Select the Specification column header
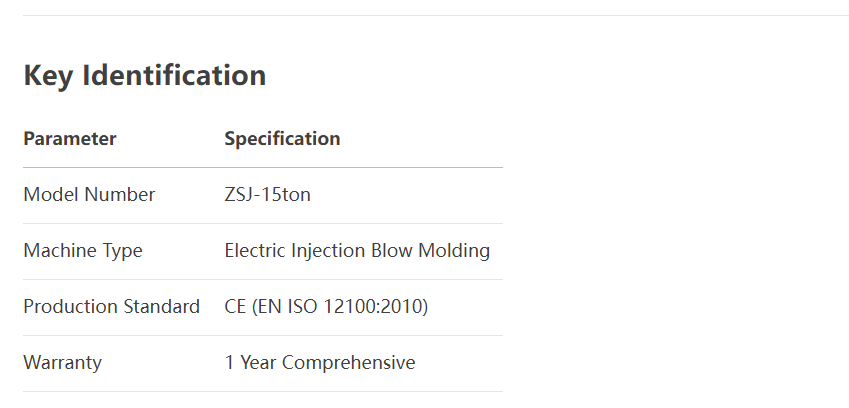 click(282, 139)
